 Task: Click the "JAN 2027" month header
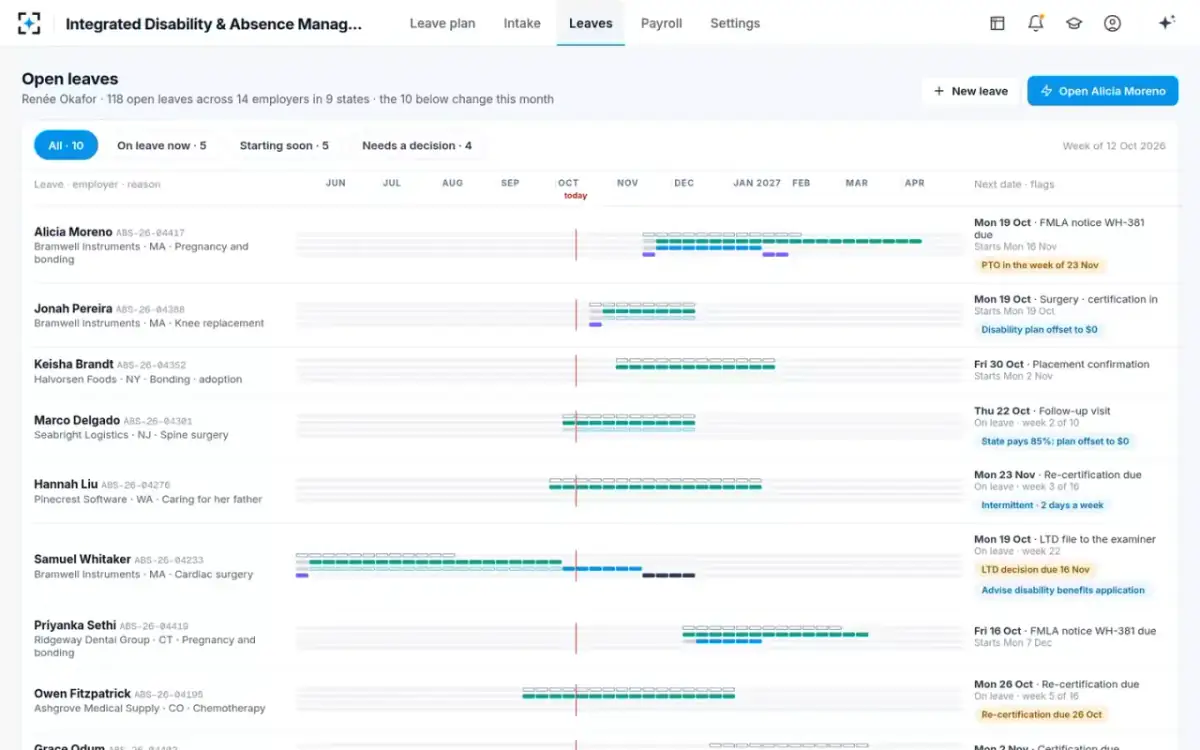[757, 183]
